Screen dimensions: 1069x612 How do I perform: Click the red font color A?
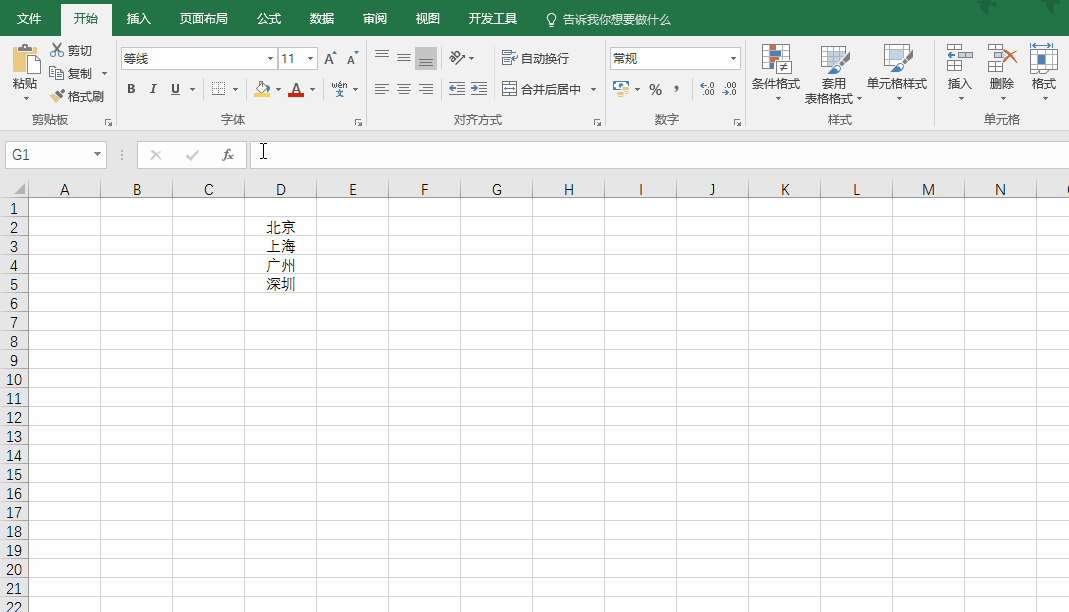pyautogui.click(x=296, y=89)
